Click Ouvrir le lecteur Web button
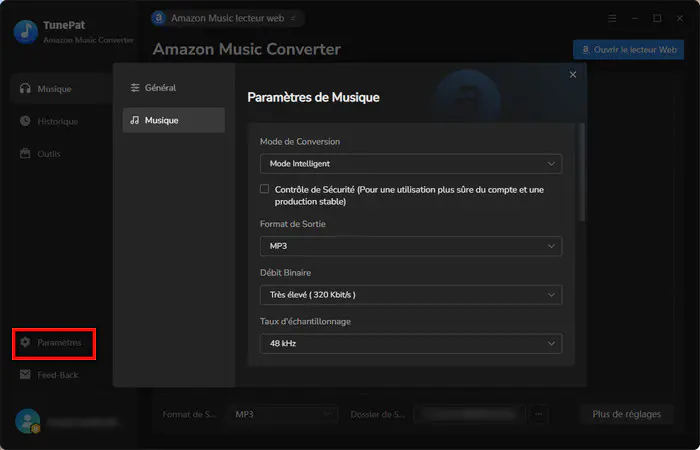Viewport: 700px width, 450px height. [628, 50]
